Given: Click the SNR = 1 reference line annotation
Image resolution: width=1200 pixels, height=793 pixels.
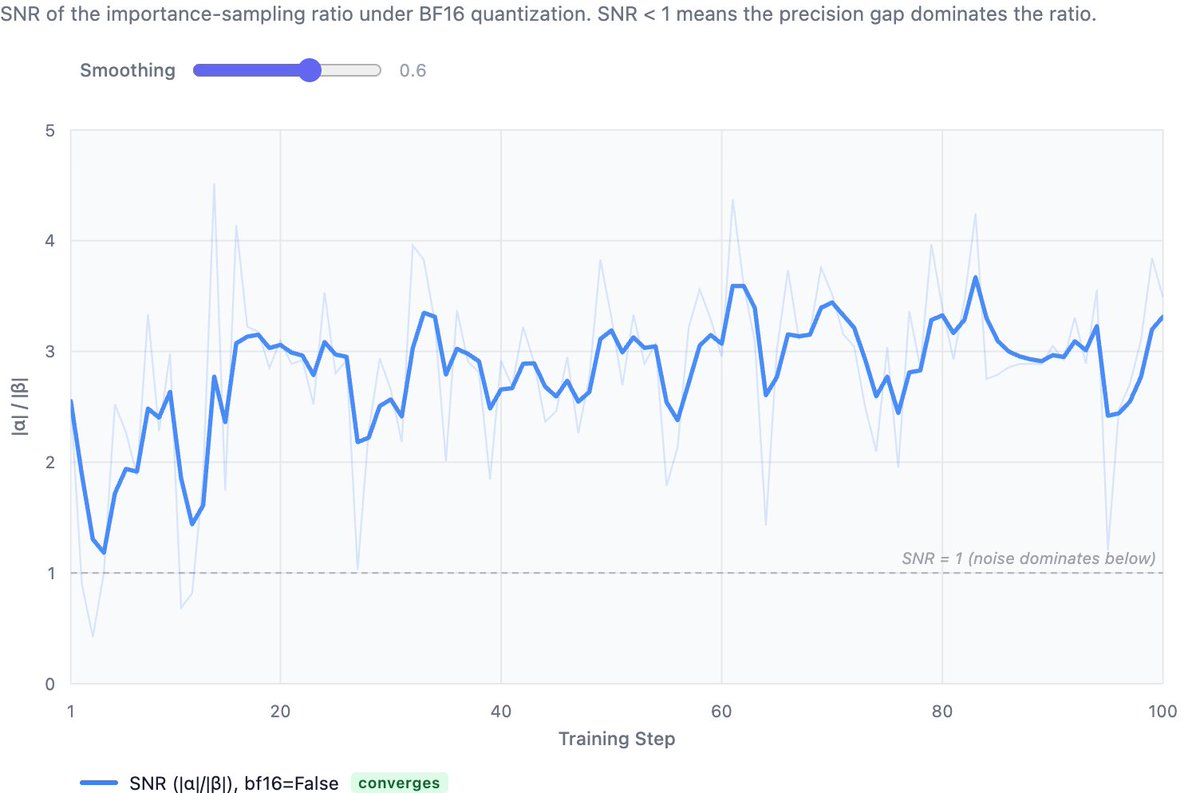Looking at the screenshot, I should pos(1028,558).
